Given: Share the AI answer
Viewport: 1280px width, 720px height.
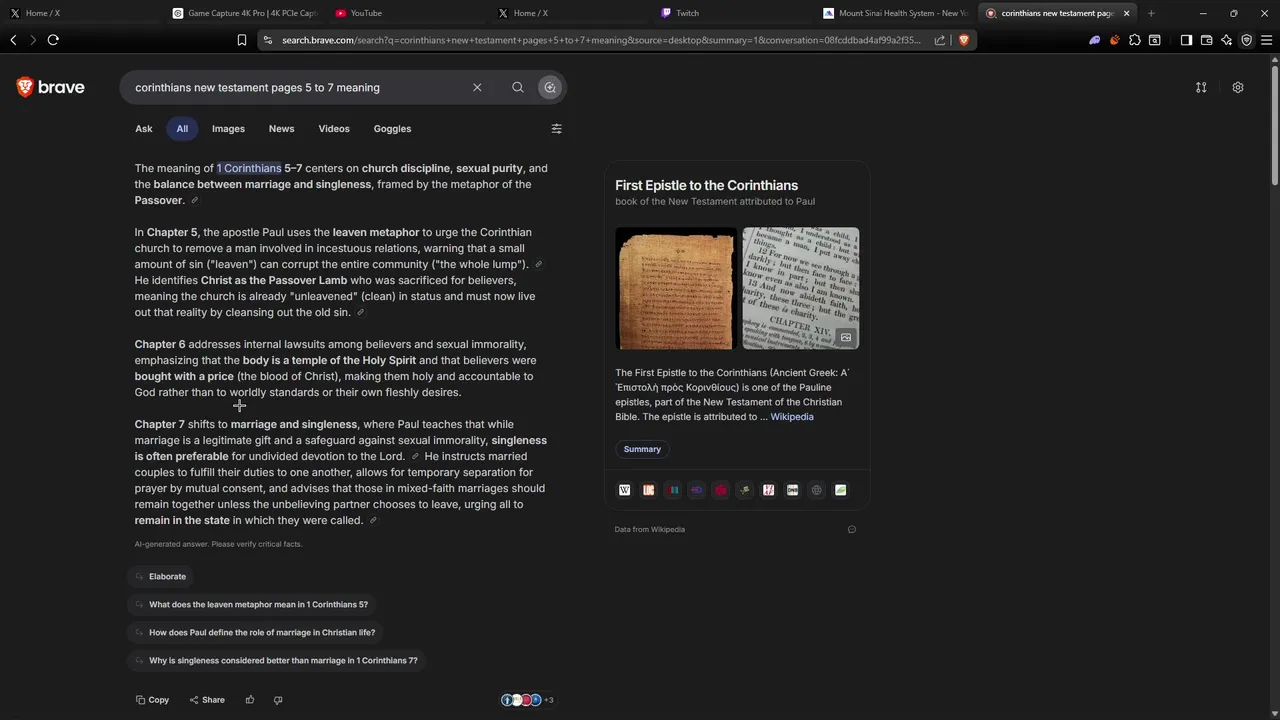Looking at the screenshot, I should click(x=207, y=700).
